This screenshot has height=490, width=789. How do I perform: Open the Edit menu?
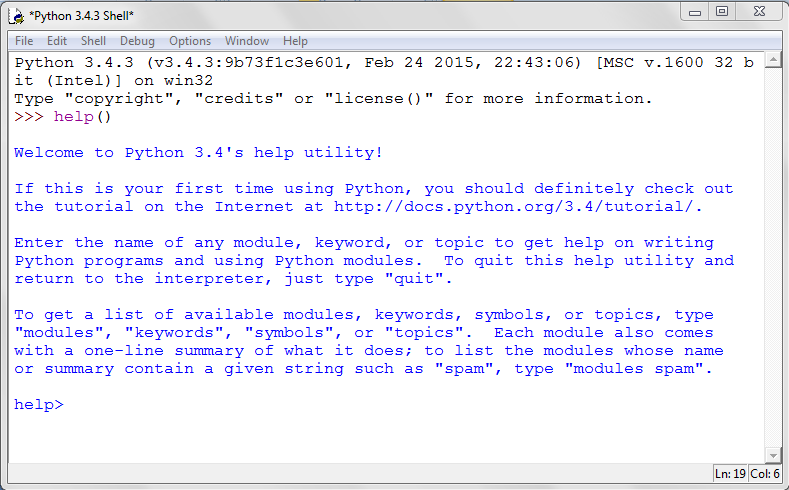(57, 41)
